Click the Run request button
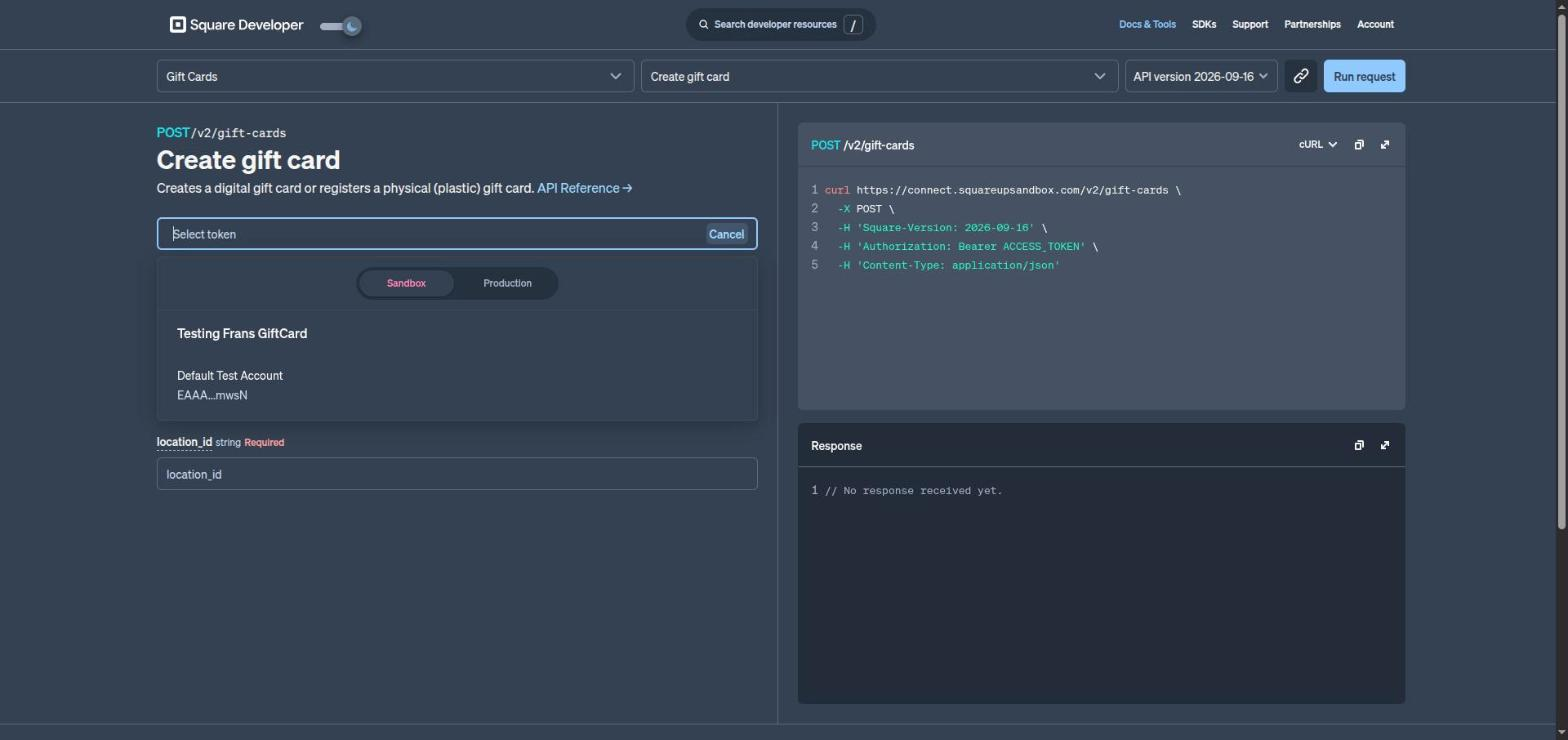Image resolution: width=1568 pixels, height=740 pixels. [x=1364, y=76]
